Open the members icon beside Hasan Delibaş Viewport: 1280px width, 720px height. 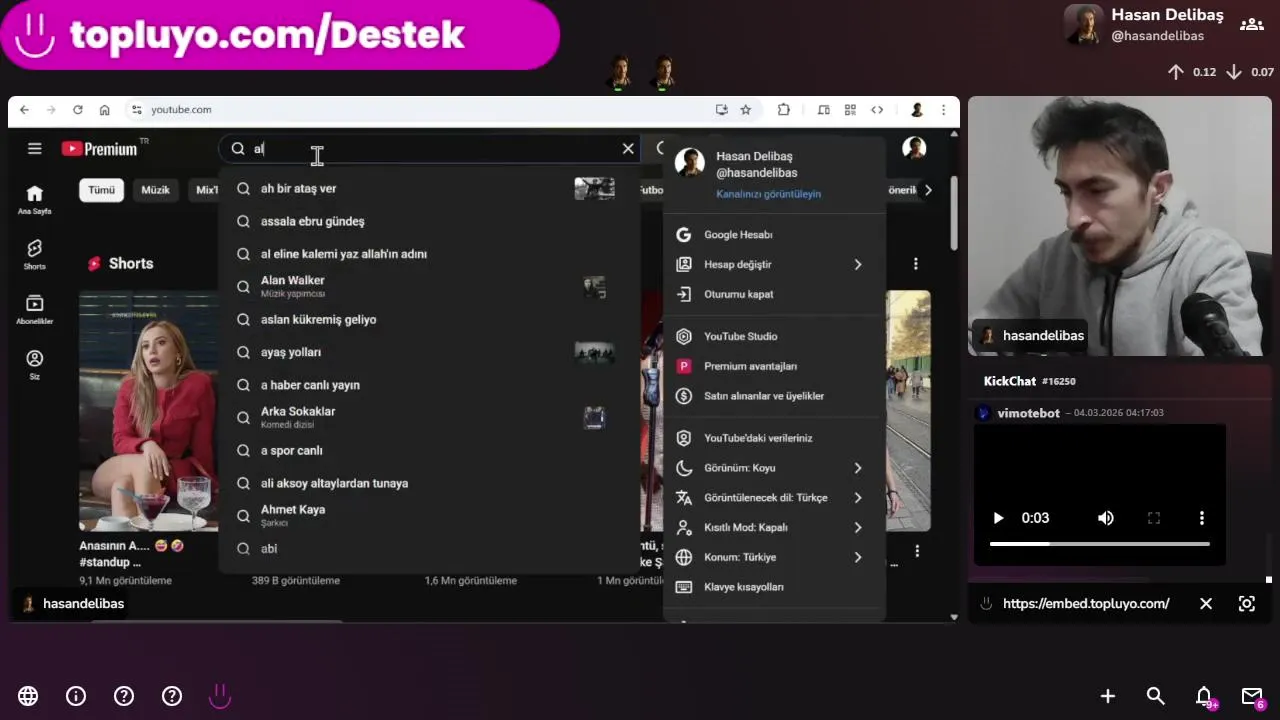[x=1252, y=25]
